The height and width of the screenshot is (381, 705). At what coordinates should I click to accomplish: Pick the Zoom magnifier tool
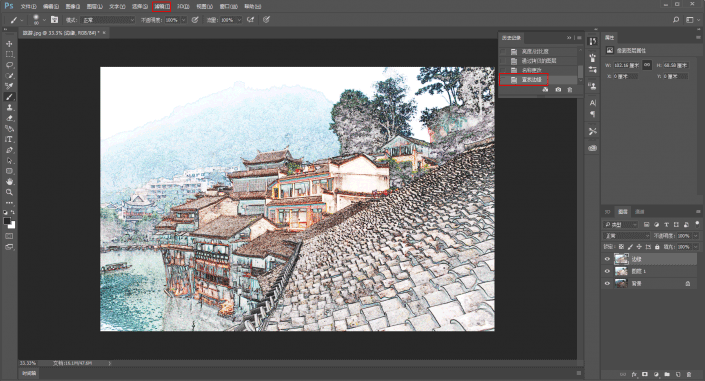pyautogui.click(x=9, y=192)
